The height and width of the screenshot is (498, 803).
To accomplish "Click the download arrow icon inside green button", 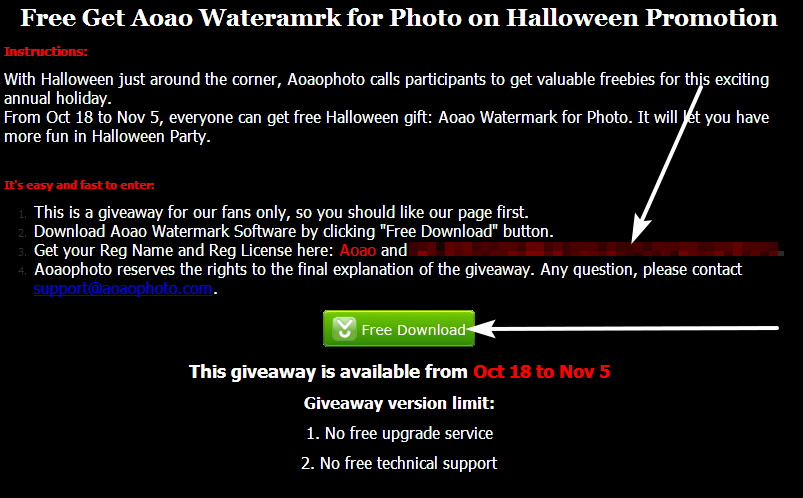I will [x=344, y=329].
